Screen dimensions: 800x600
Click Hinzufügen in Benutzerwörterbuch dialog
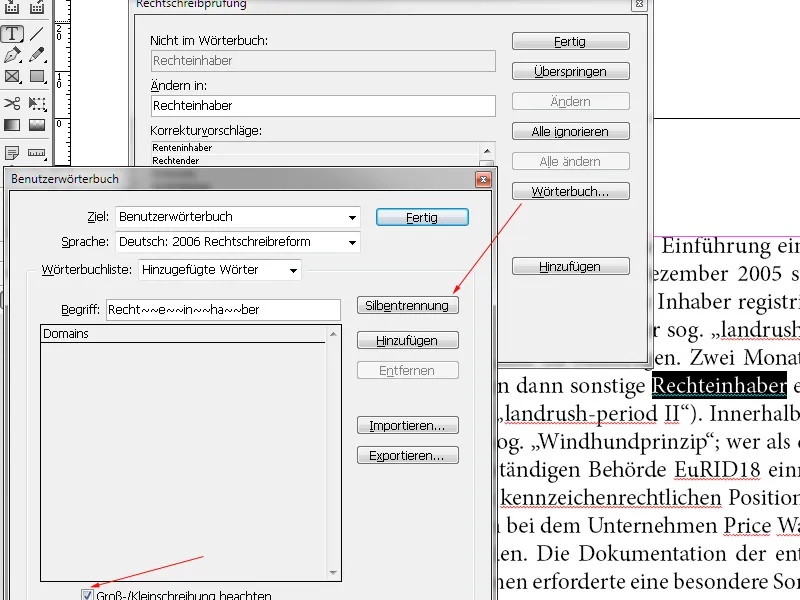(x=408, y=340)
